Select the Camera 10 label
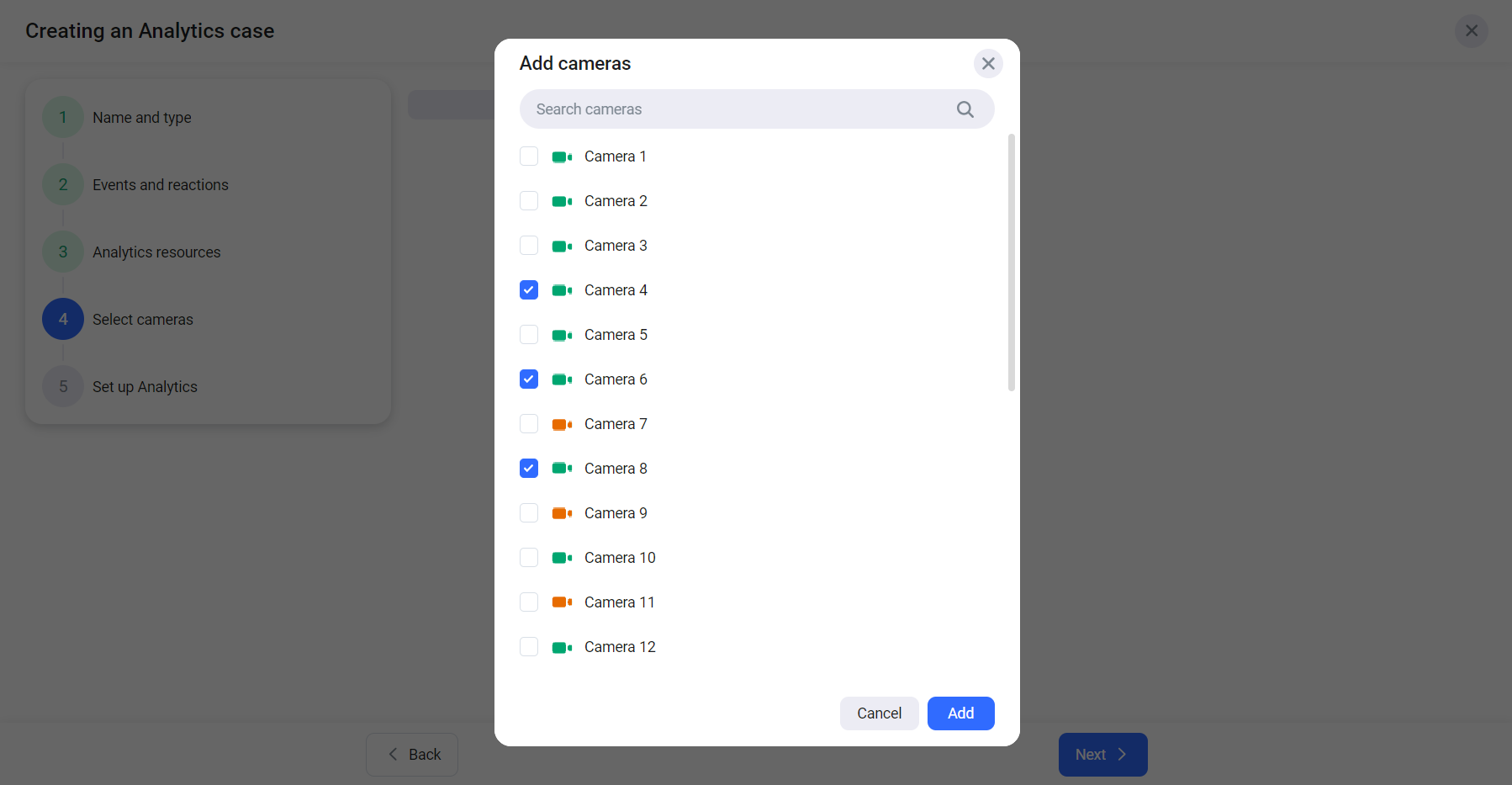Image resolution: width=1512 pixels, height=785 pixels. [620, 558]
